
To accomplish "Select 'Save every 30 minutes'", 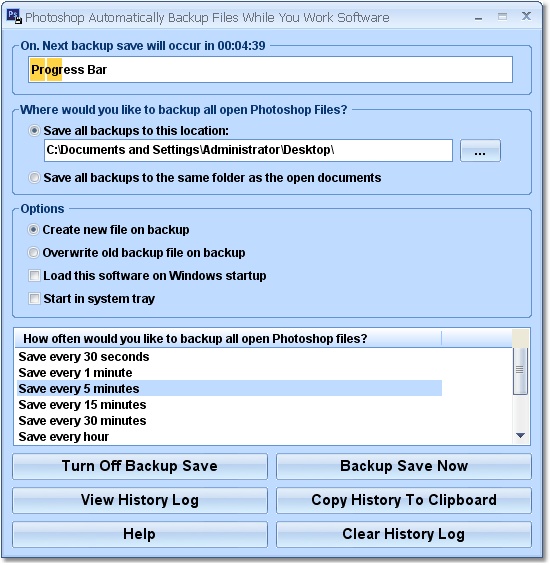I will pyautogui.click(x=229, y=421).
